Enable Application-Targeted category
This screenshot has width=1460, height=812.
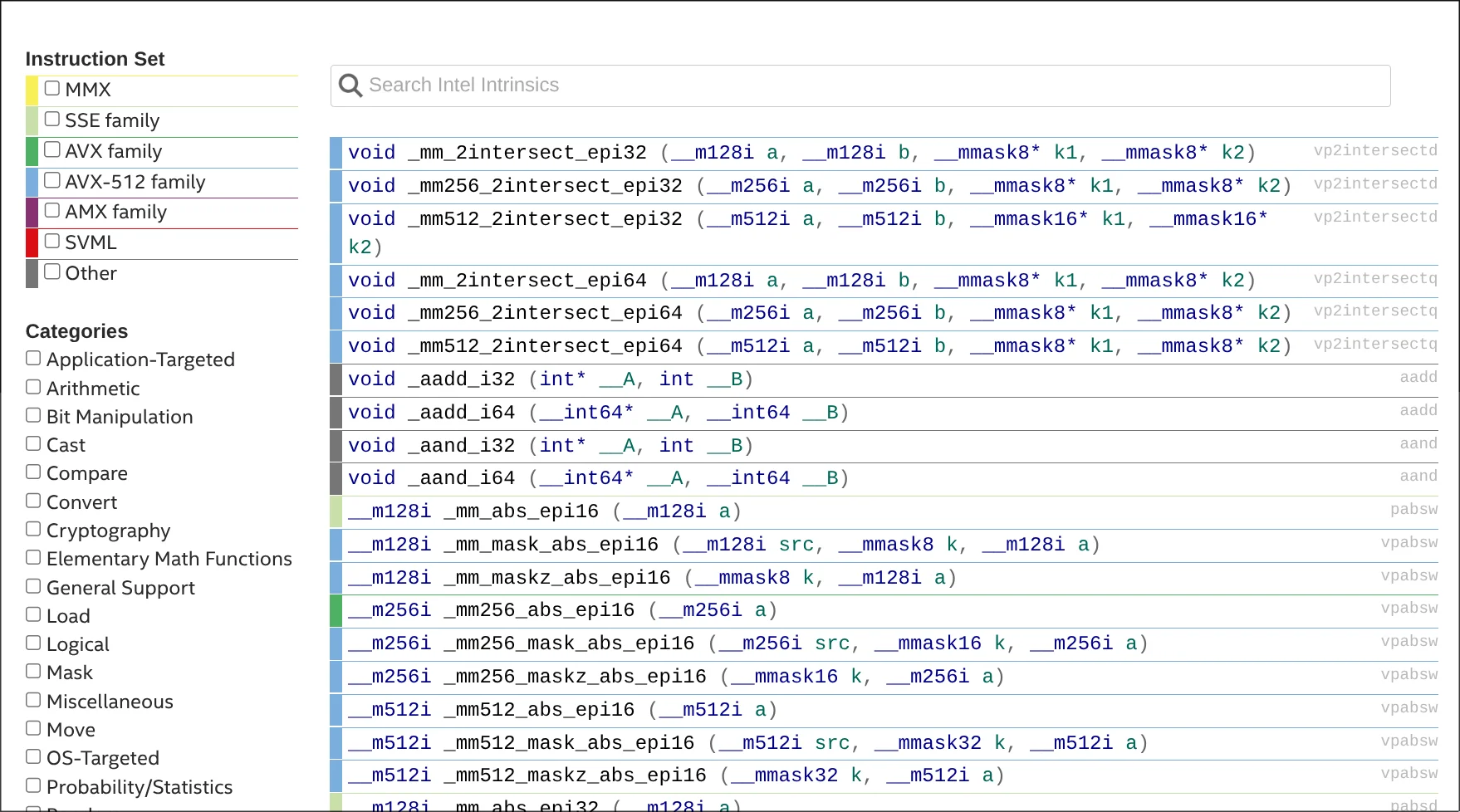point(33,358)
